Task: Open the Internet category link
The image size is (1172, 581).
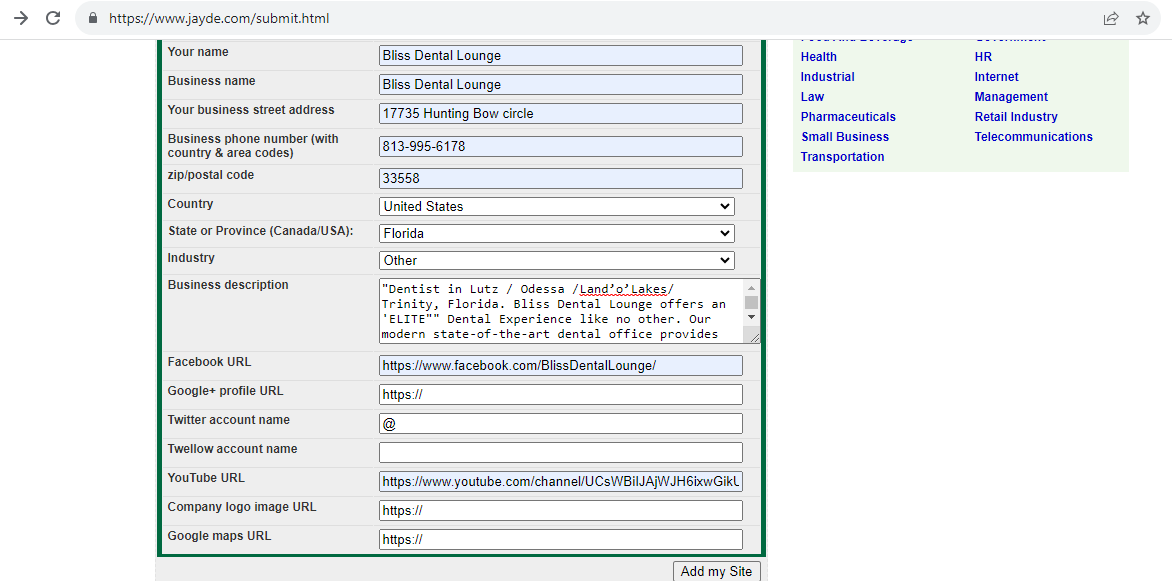Action: click(996, 77)
